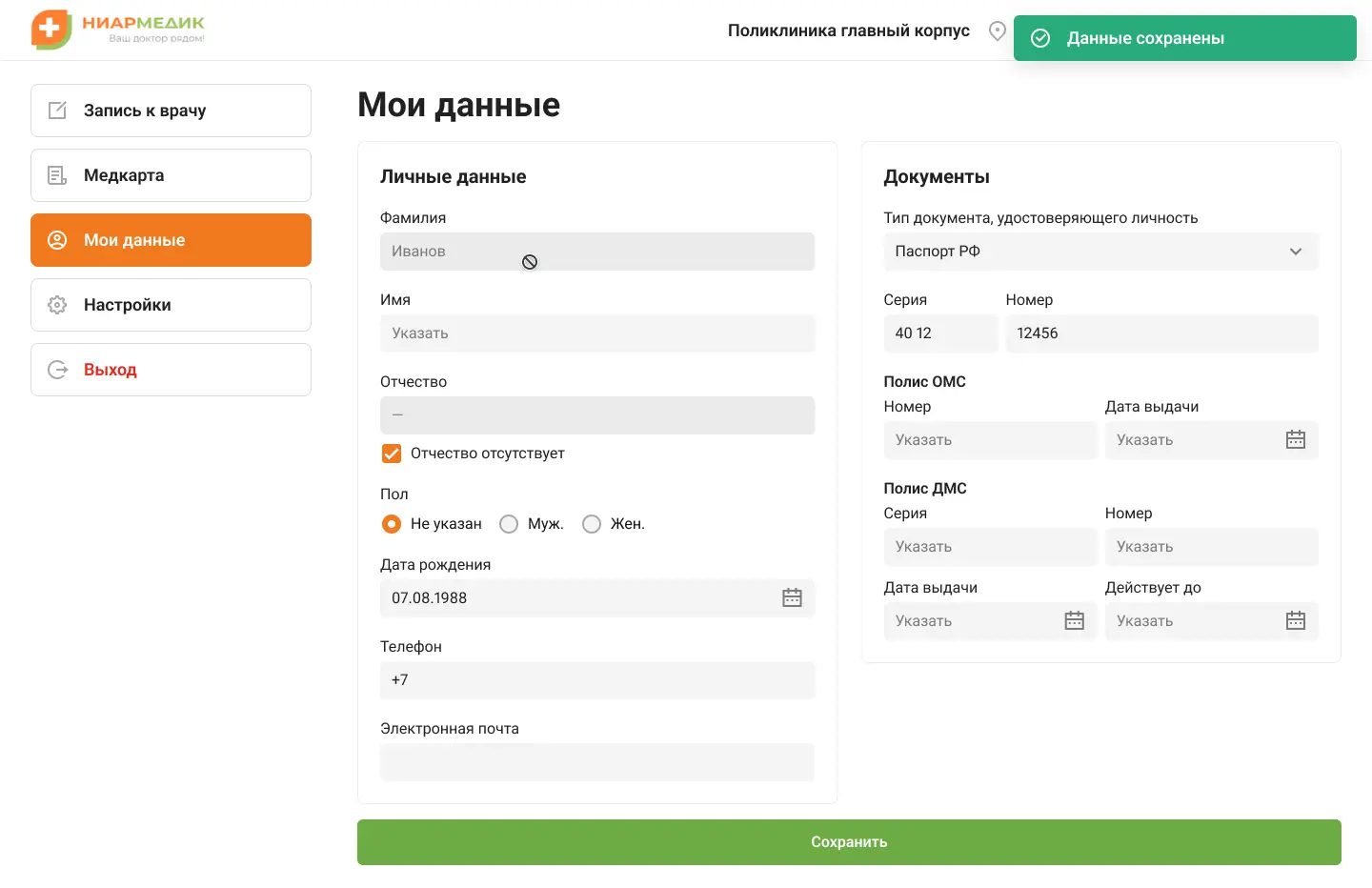Click the document type dropdown chevron
This screenshot has width=1372, height=888.
pyautogui.click(x=1296, y=252)
